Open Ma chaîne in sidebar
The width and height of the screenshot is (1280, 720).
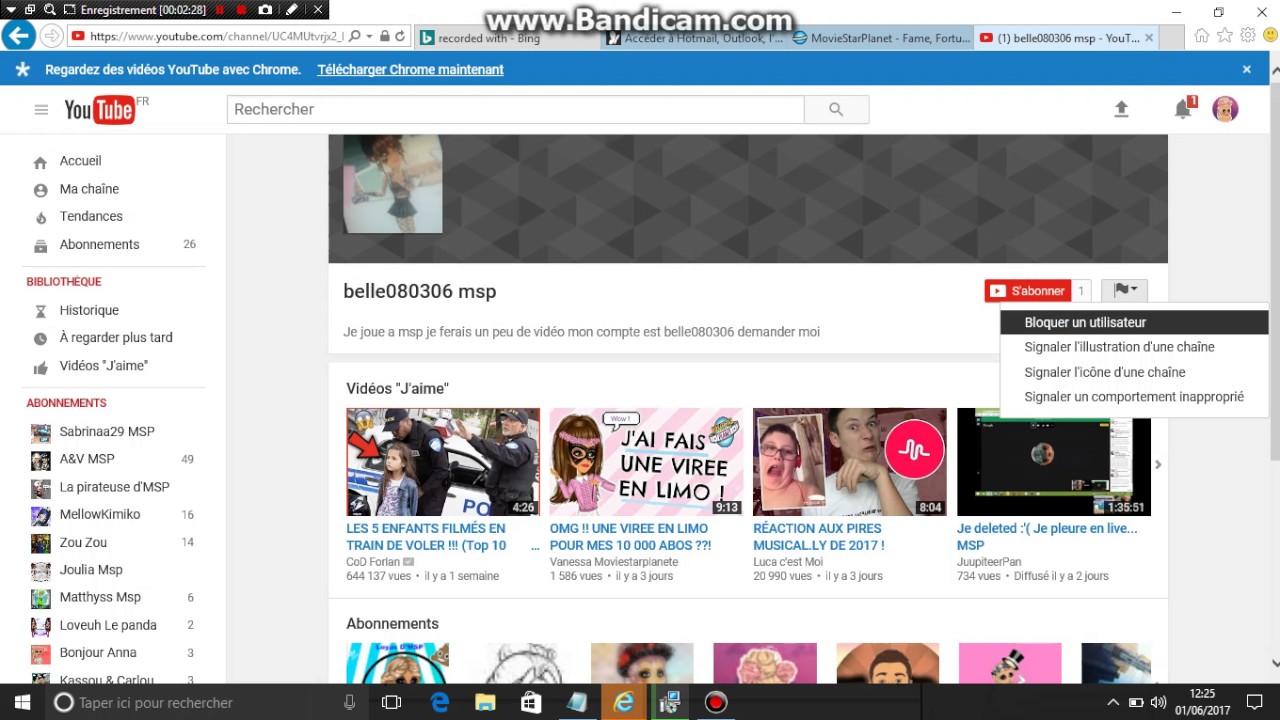coord(89,189)
